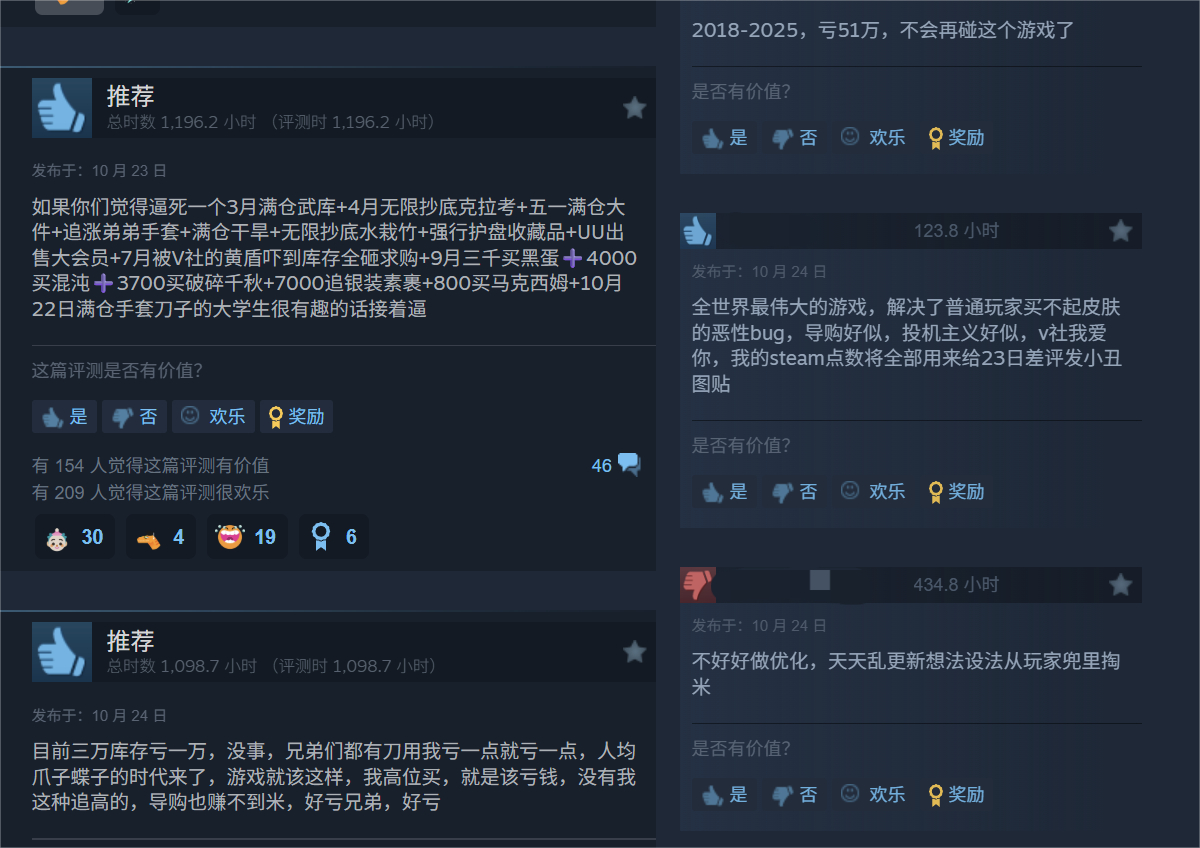This screenshot has height=848, width=1200.
Task: Vote 否 on the 1,196.2 hour review
Action: click(x=134, y=417)
